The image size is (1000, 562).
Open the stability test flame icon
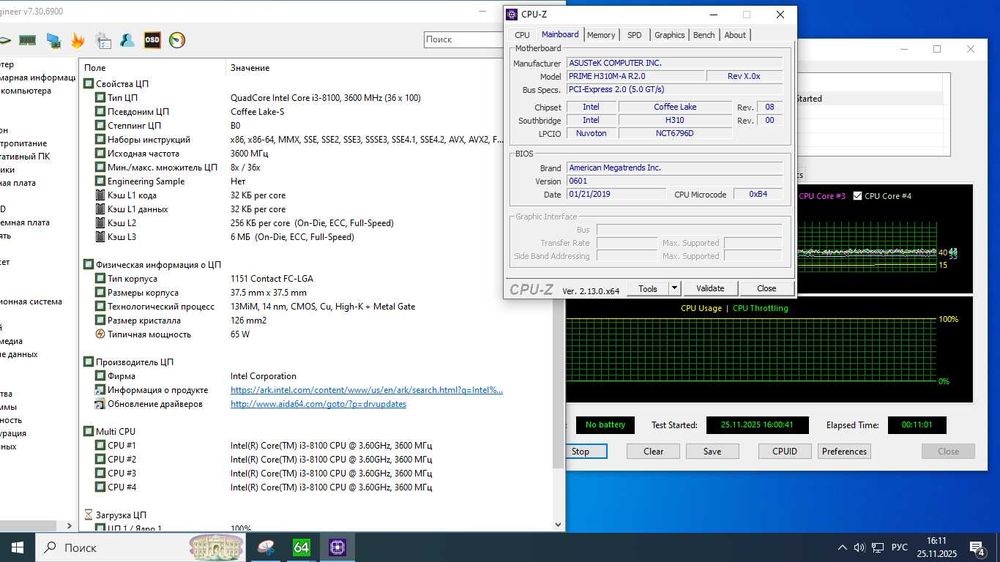pyautogui.click(x=78, y=40)
